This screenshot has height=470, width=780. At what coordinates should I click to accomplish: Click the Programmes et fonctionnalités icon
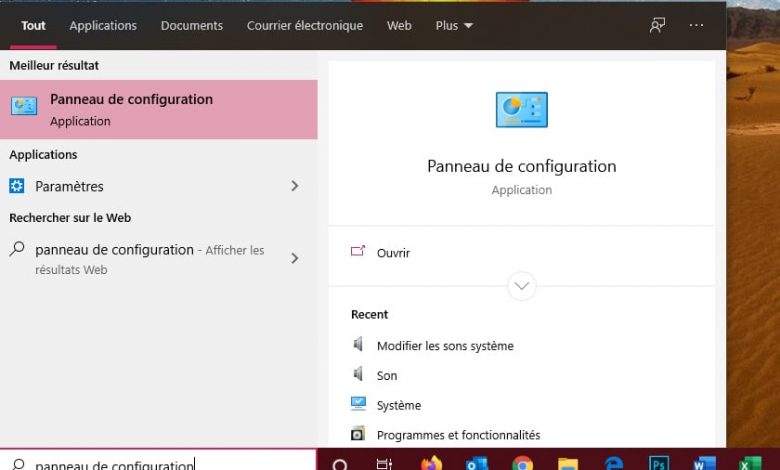tap(358, 434)
